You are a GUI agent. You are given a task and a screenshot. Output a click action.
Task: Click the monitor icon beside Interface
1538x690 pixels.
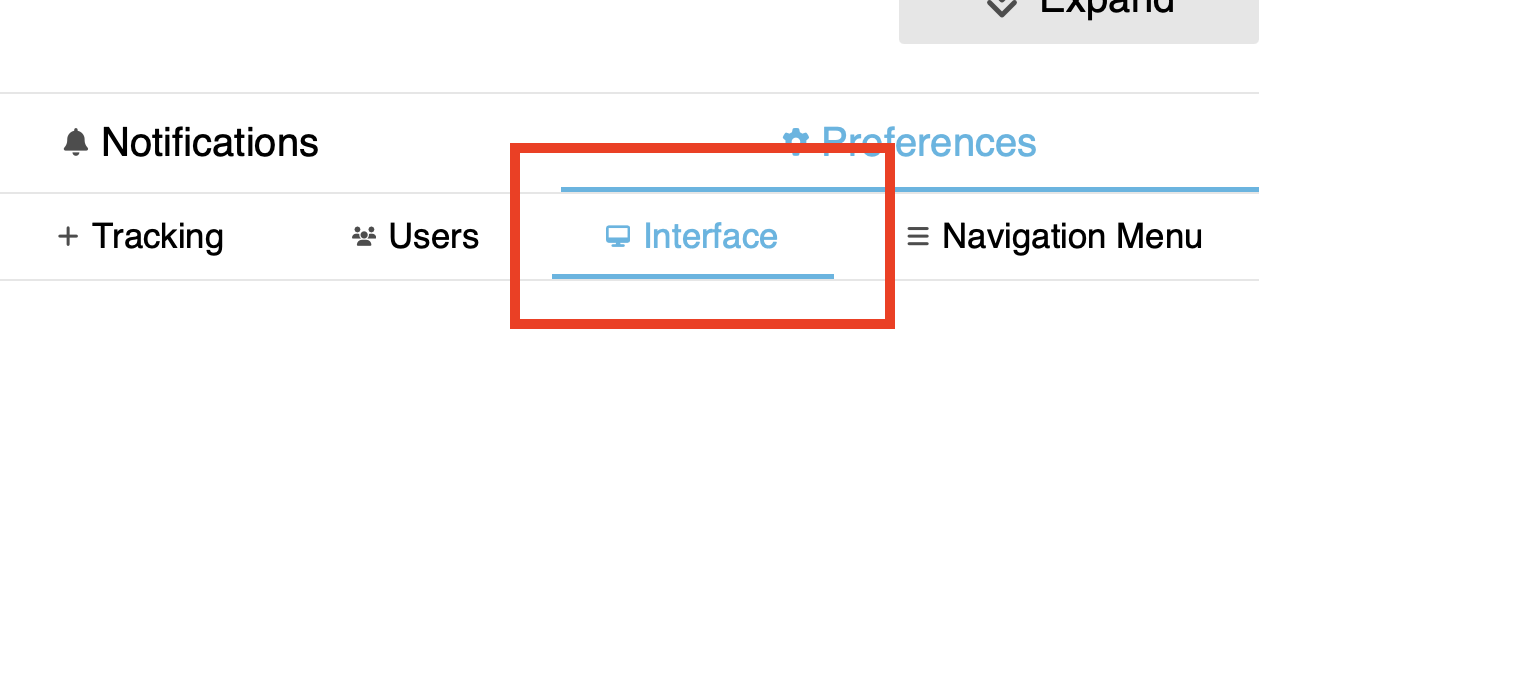click(618, 237)
